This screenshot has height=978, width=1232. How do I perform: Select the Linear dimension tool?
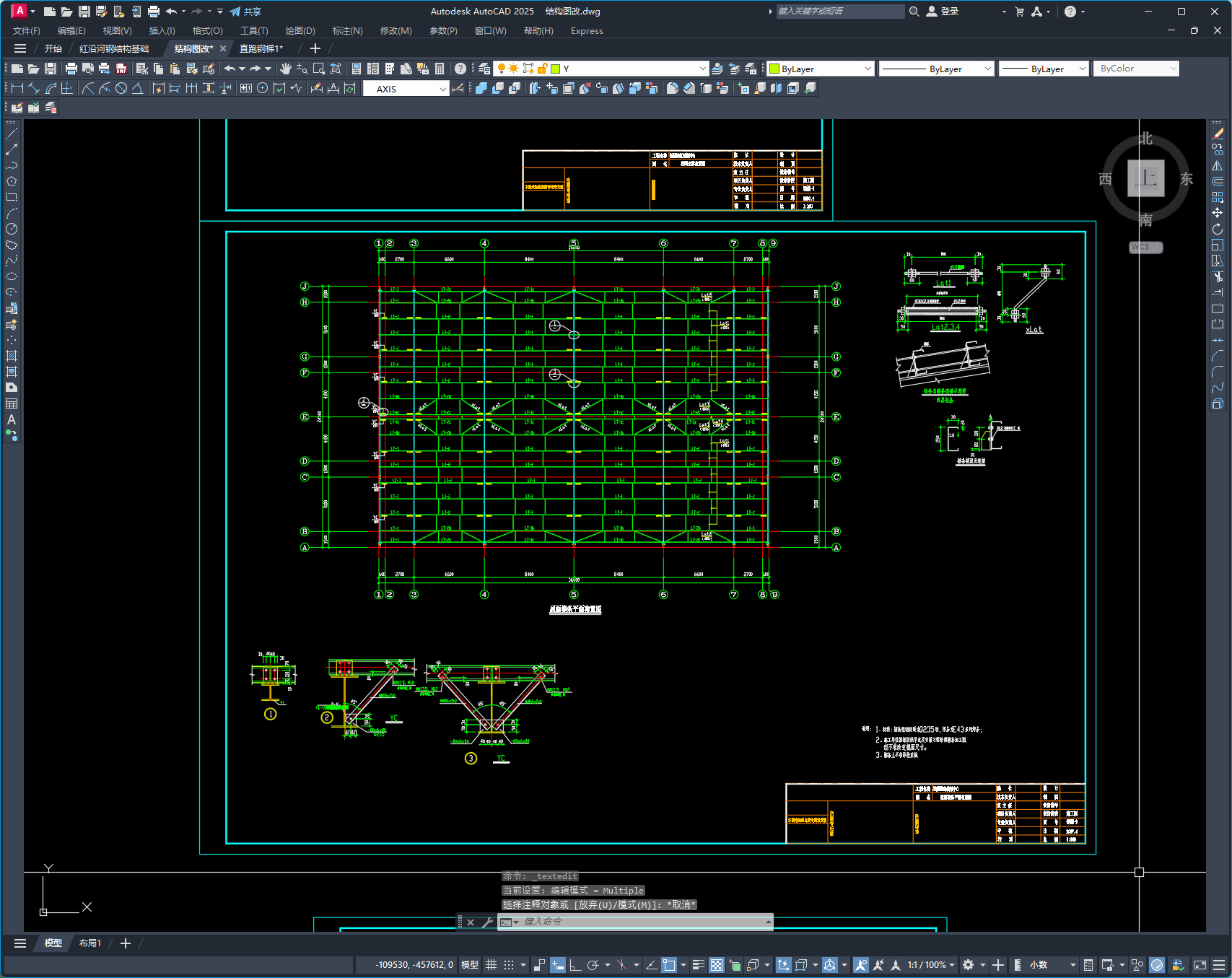17,88
